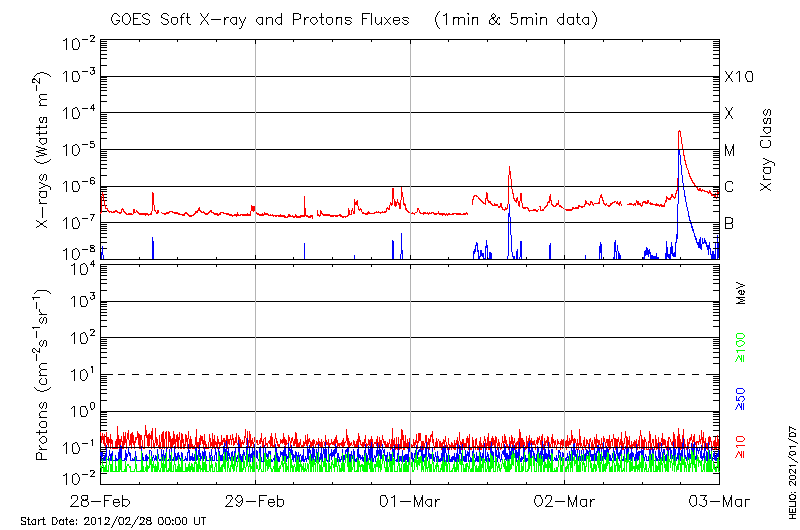800x530 pixels.
Task: Click the Xray Class right axis title
Action: tap(767, 150)
